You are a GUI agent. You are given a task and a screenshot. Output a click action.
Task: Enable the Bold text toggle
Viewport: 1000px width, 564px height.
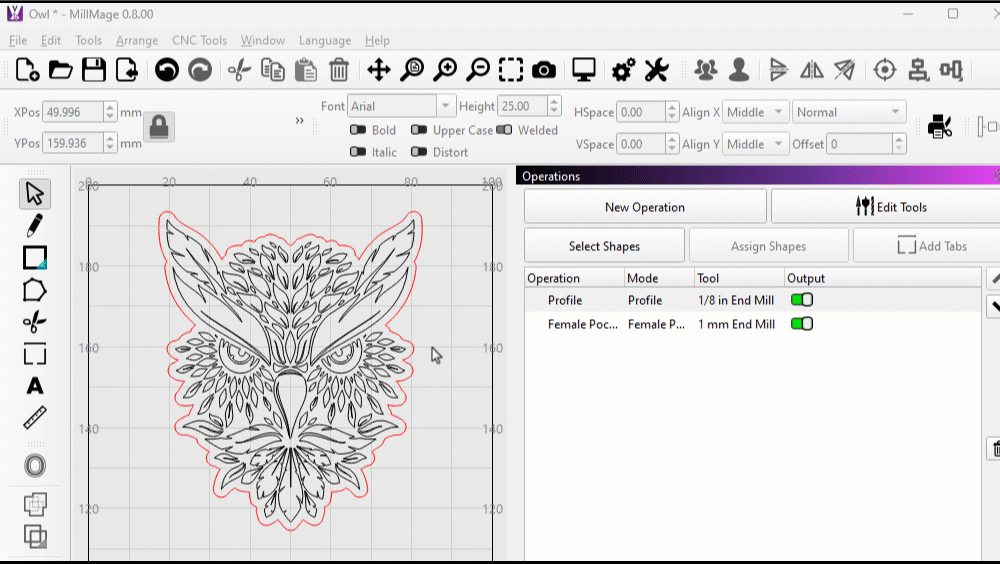[357, 130]
